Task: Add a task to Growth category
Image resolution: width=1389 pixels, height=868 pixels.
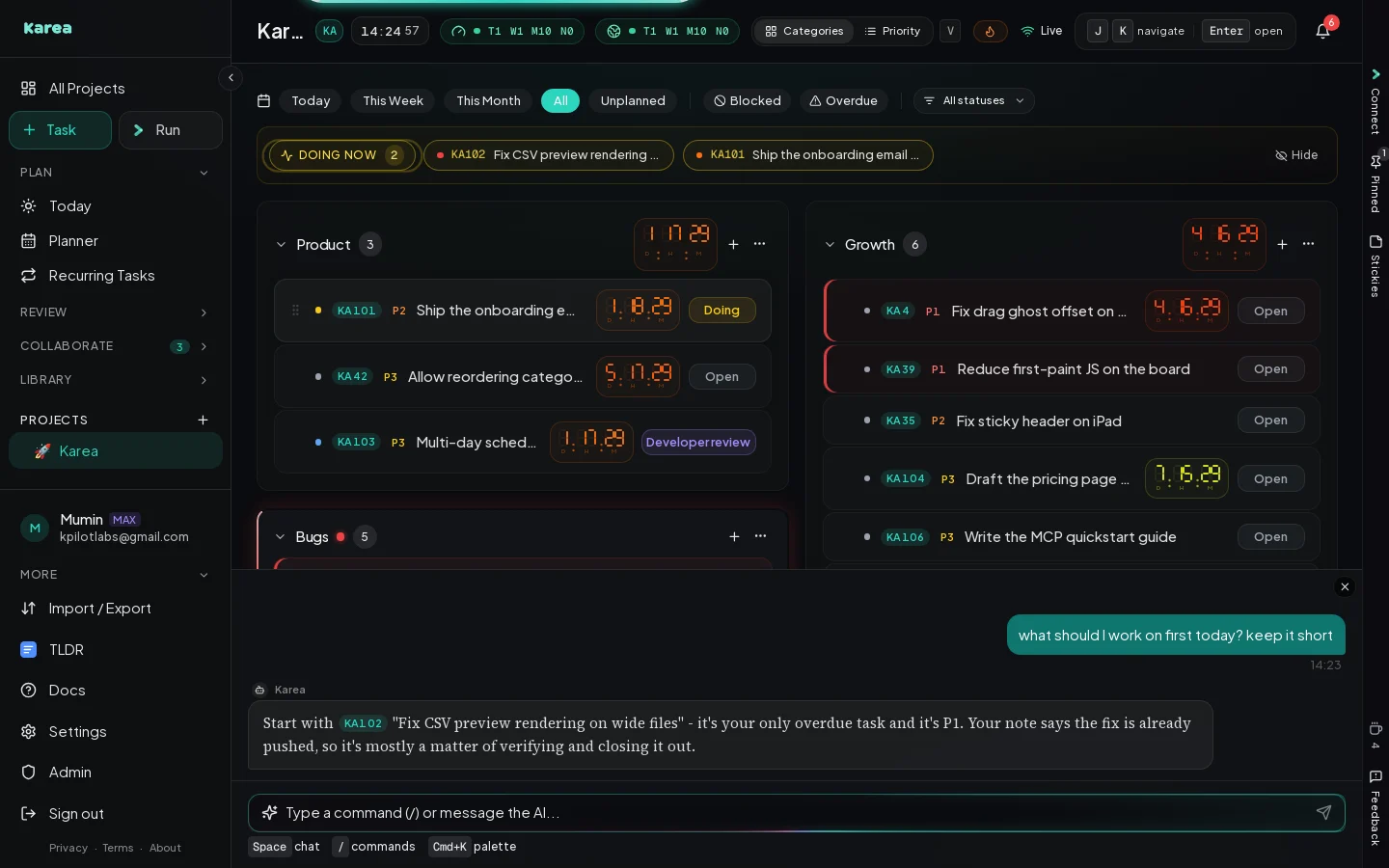Action: click(x=1282, y=244)
